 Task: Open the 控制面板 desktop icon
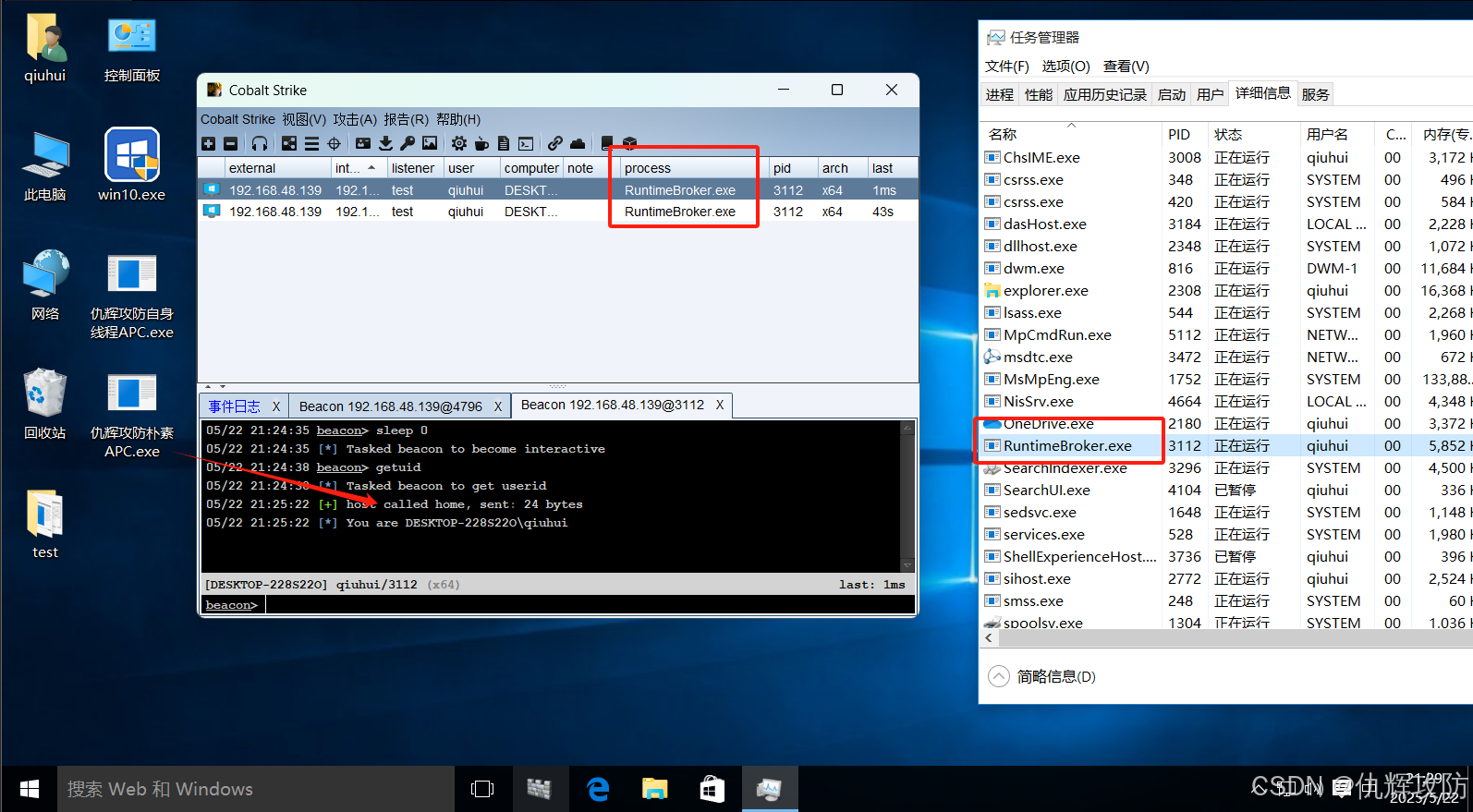pyautogui.click(x=131, y=51)
